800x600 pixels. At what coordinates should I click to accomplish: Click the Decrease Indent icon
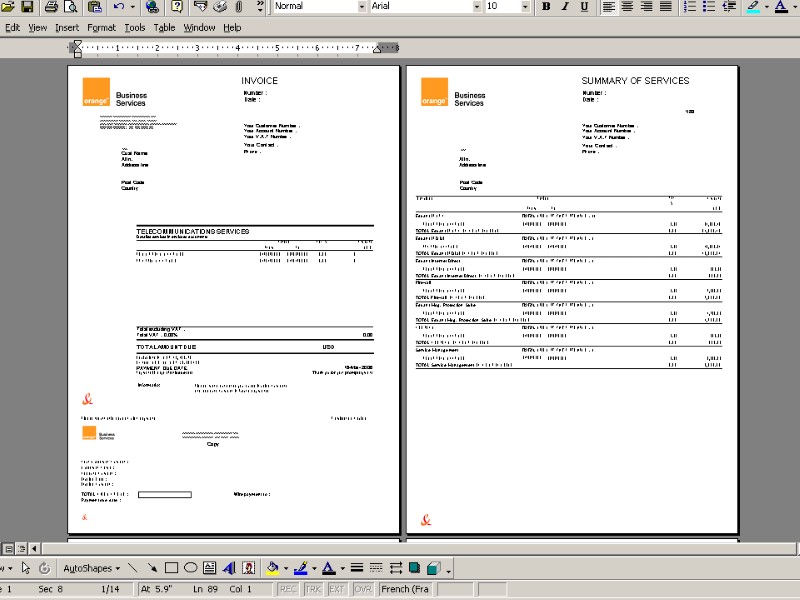coord(730,7)
